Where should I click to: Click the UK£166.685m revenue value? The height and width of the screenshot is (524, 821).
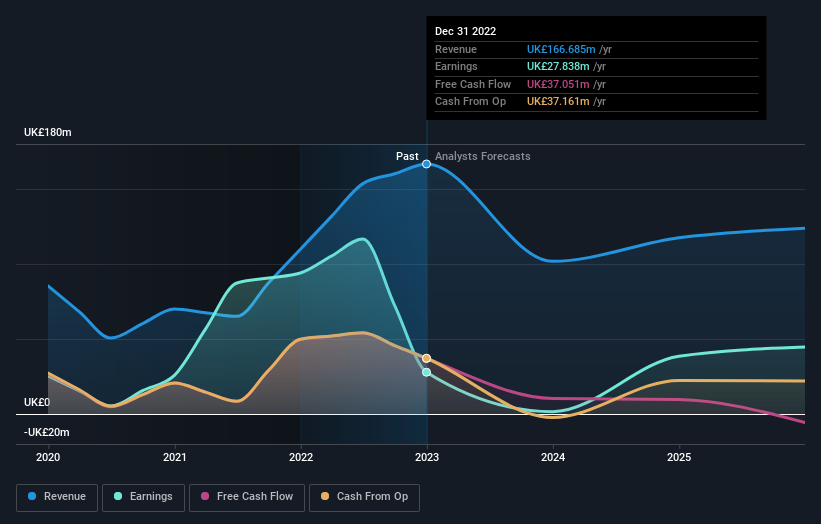(x=561, y=49)
